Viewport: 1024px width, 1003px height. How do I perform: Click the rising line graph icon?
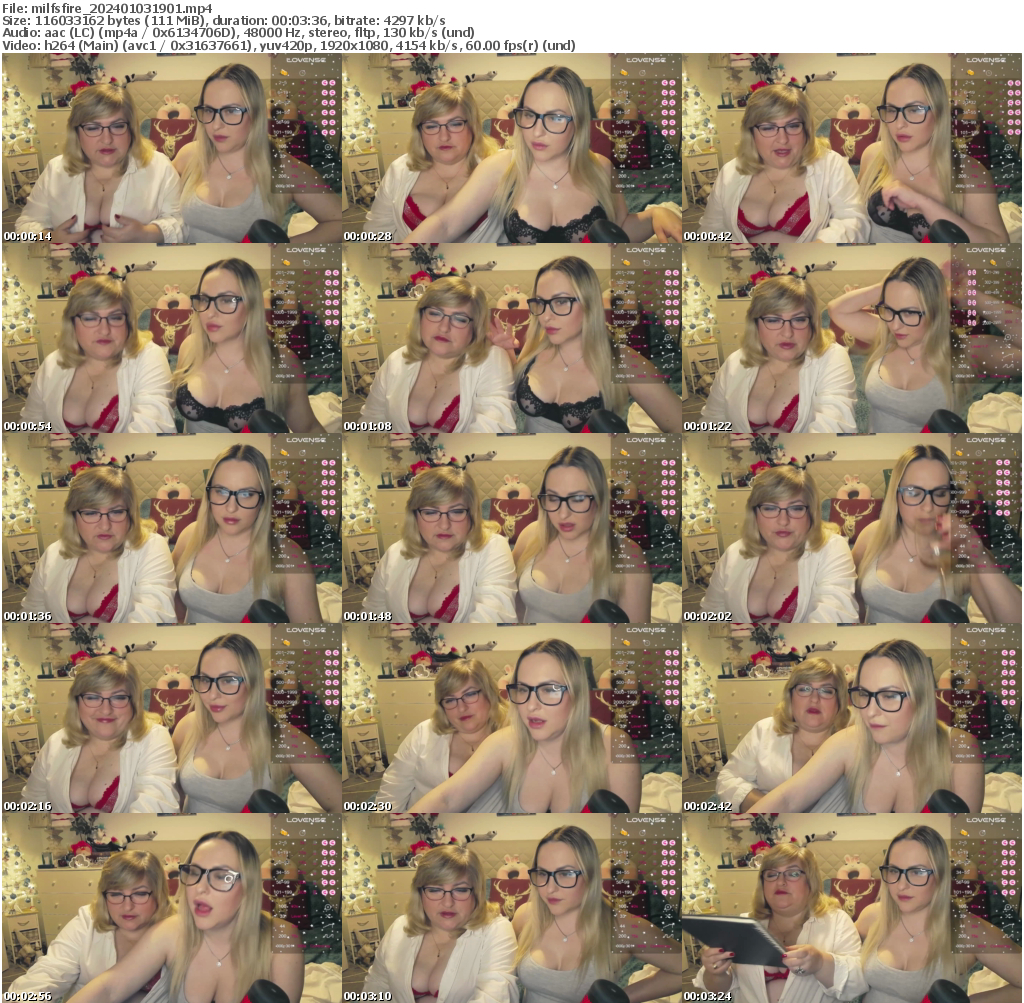tap(329, 166)
